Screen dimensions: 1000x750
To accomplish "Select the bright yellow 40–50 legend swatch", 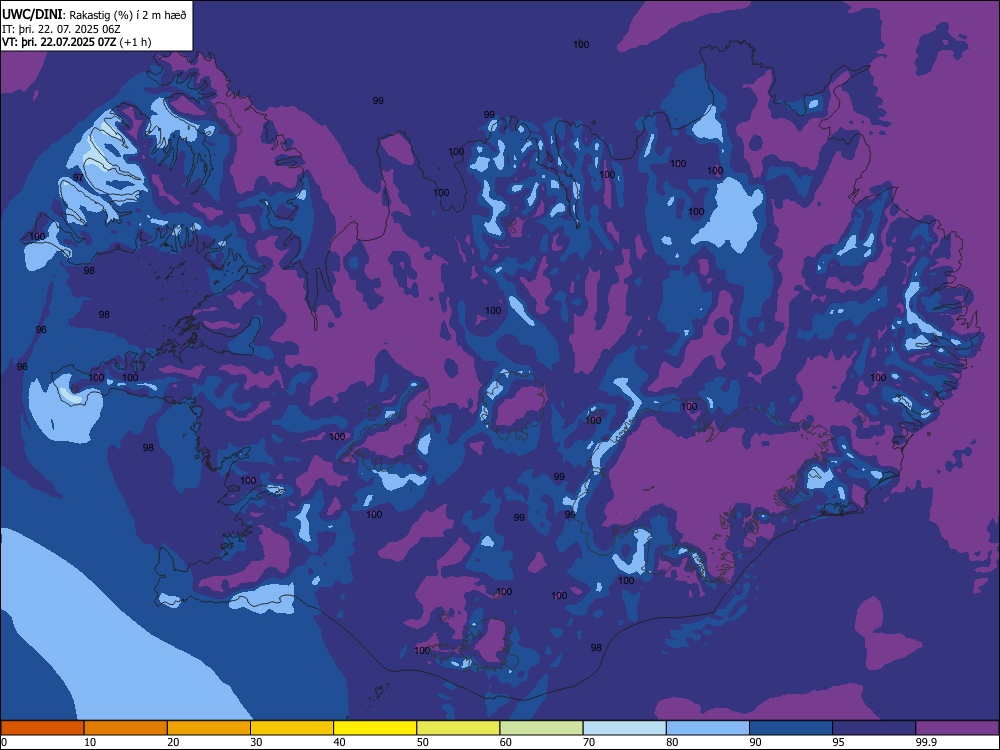I will [x=375, y=728].
